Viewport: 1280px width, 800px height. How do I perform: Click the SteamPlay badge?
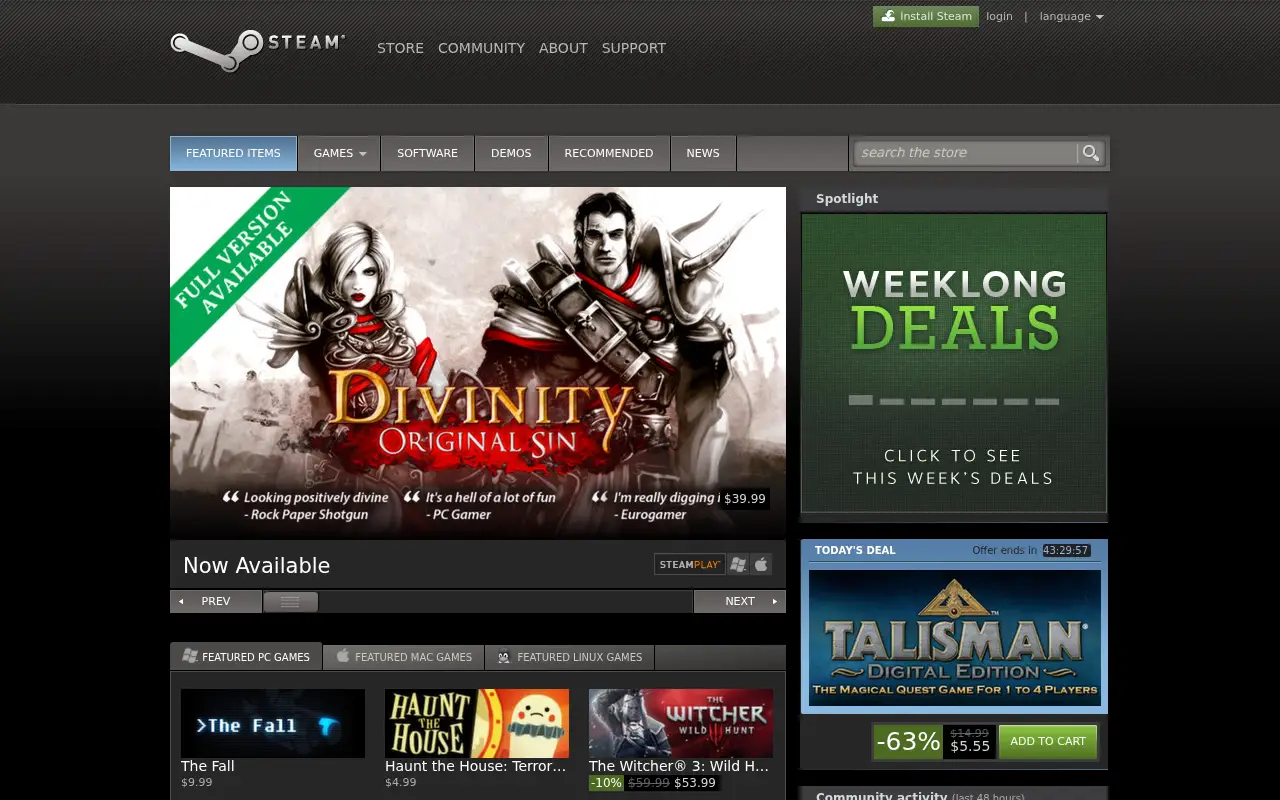click(x=690, y=565)
